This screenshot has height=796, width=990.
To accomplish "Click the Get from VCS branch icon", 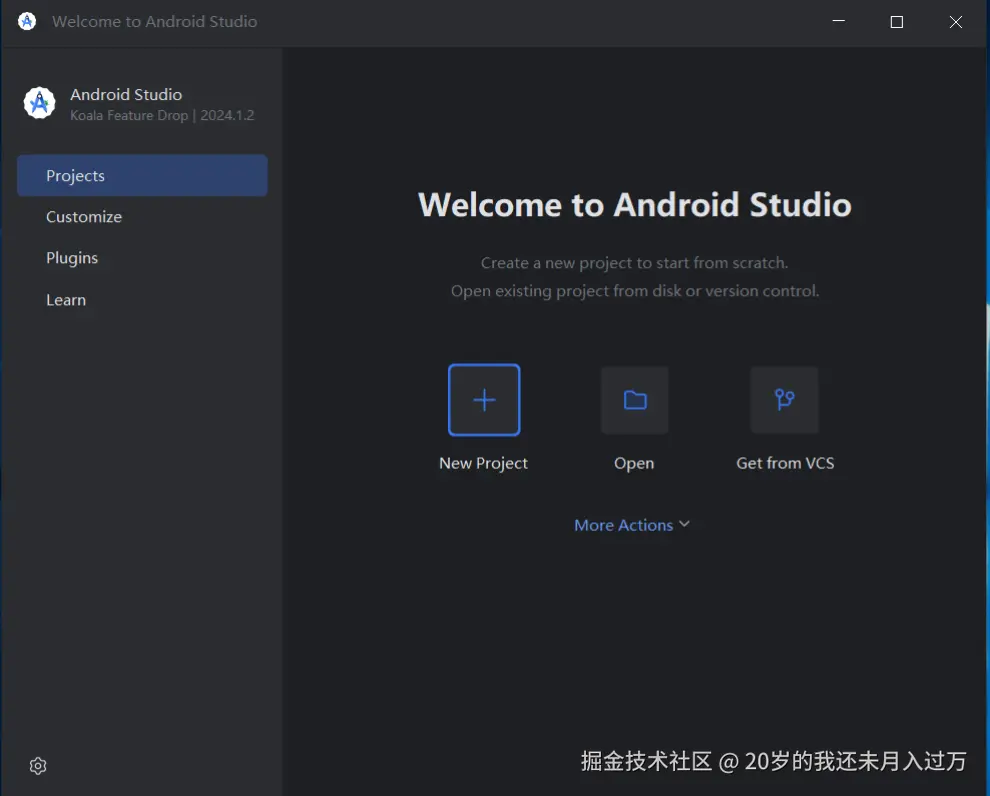I will 784,400.
